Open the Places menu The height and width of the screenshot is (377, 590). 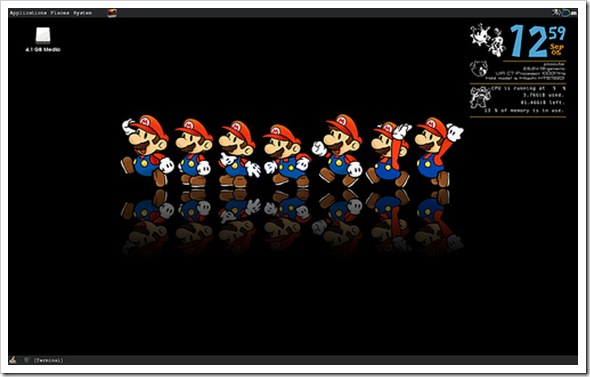(60, 13)
